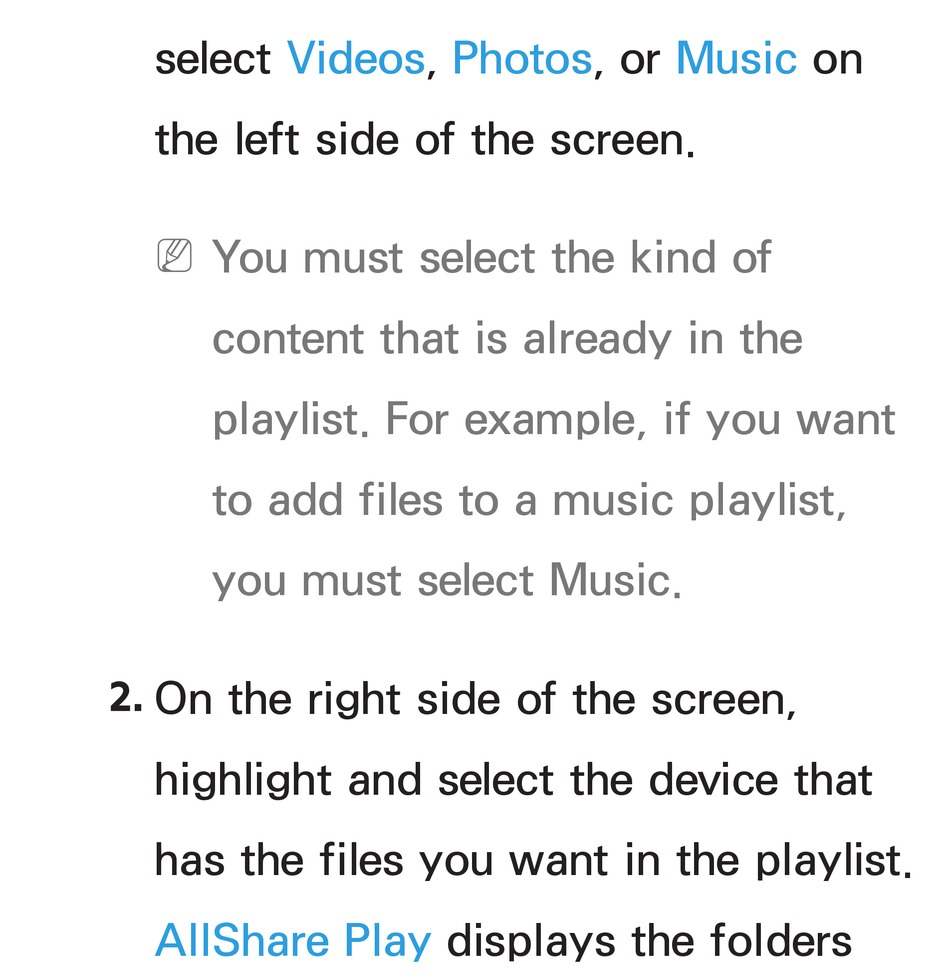Click note line 'You must select the kind of'
The image size is (950, 974).
coord(491,257)
